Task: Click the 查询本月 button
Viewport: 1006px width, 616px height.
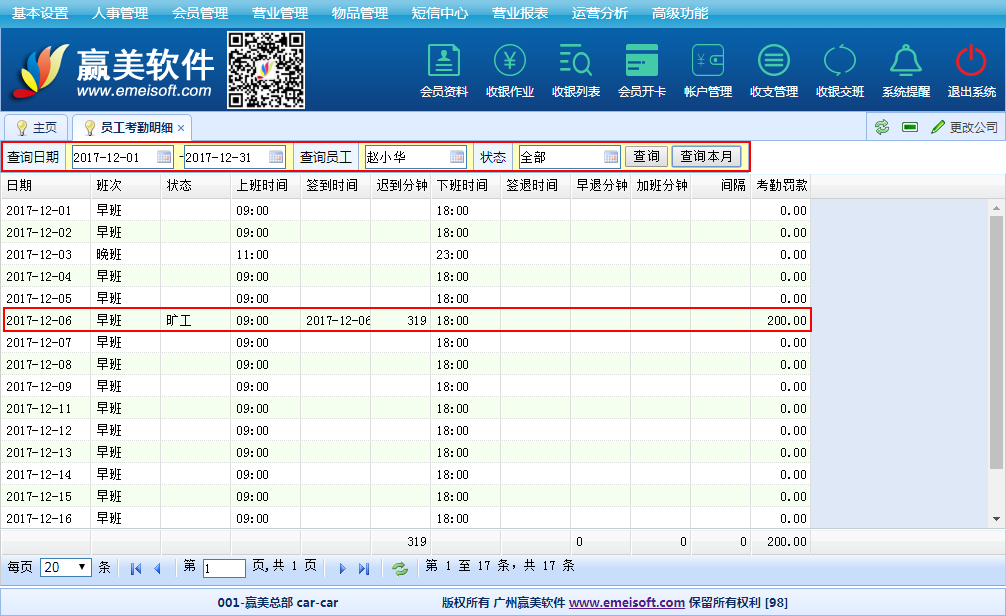Action: (706, 157)
